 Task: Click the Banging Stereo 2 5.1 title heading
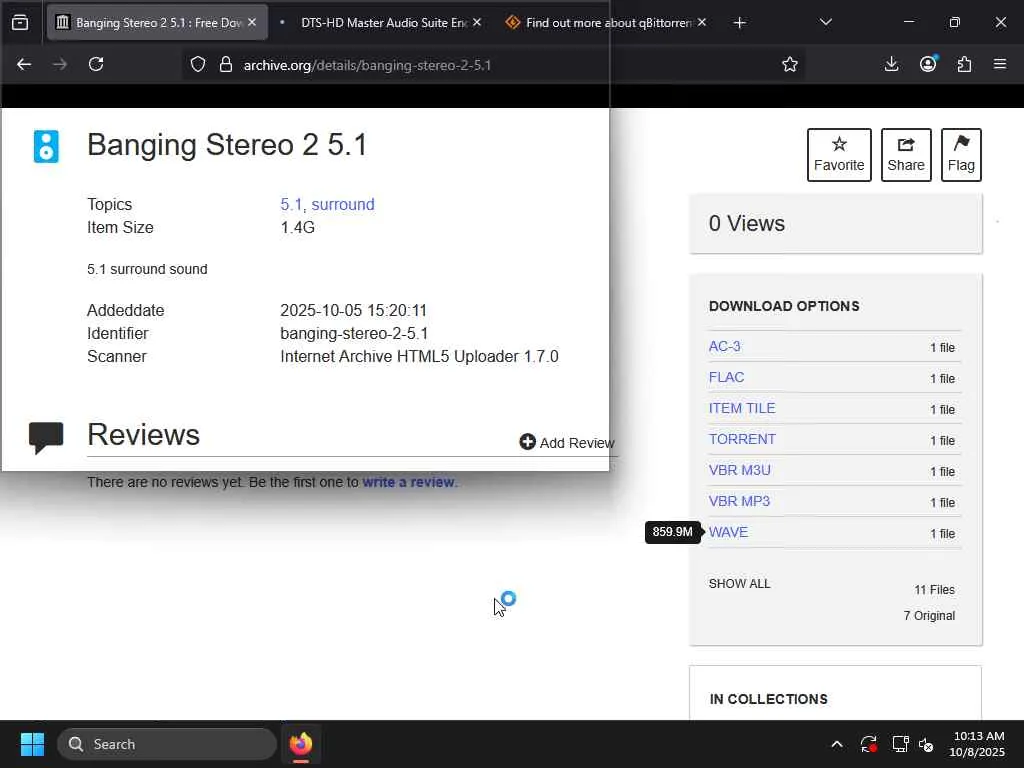[x=227, y=145]
